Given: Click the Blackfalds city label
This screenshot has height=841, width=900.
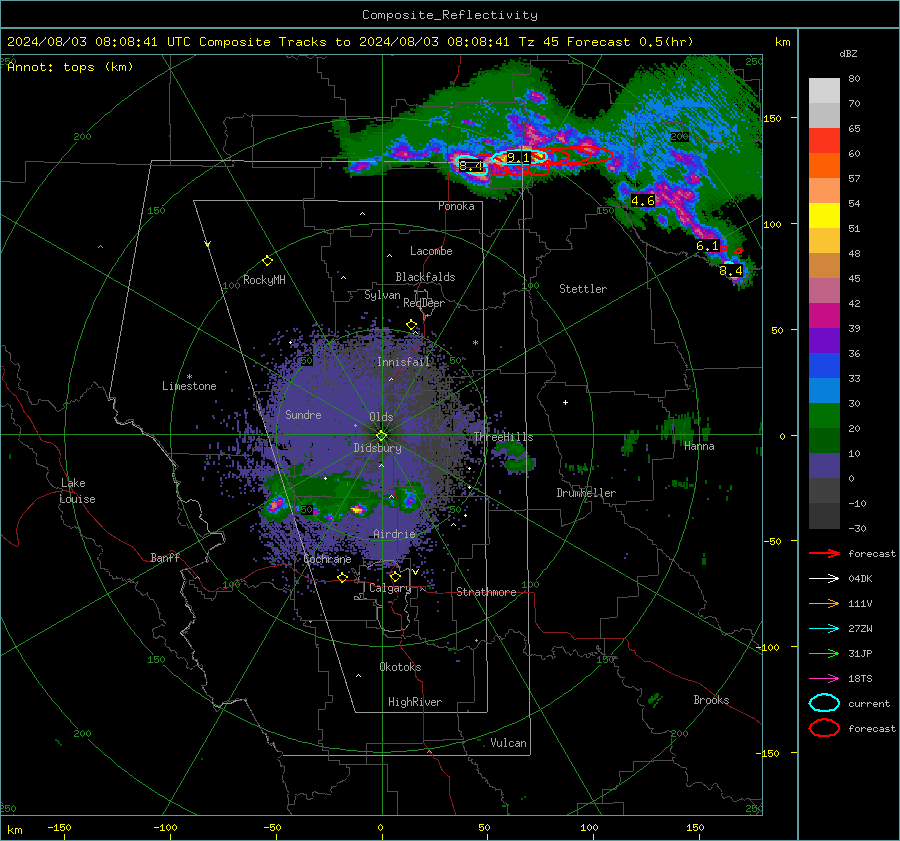Looking at the screenshot, I should pyautogui.click(x=425, y=277).
